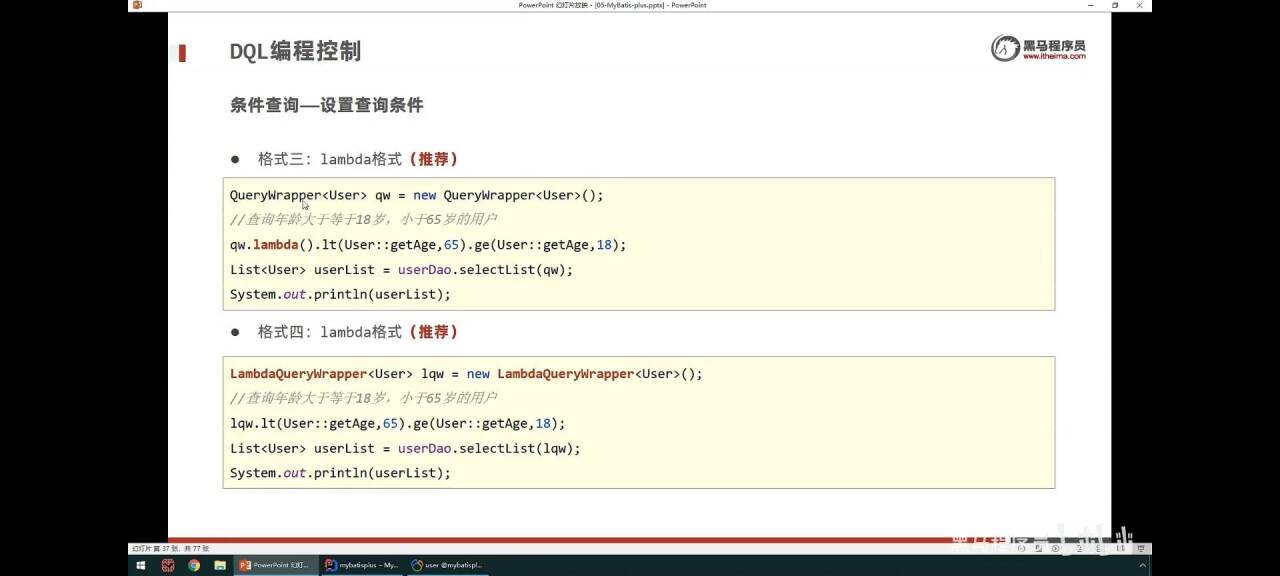Image resolution: width=1280 pixels, height=576 pixels.
Task: Switch to Slide Sorter view icon
Action: click(x=1099, y=548)
